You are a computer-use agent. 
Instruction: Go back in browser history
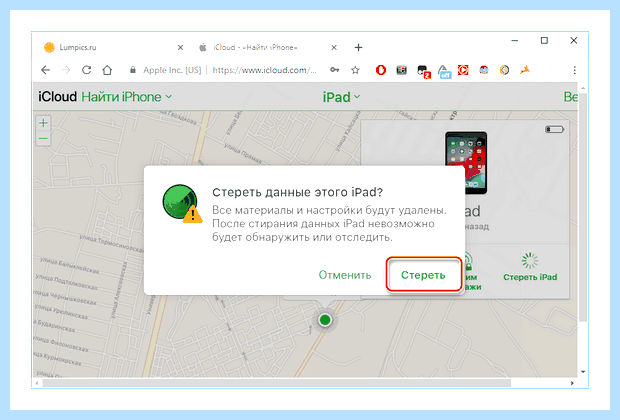click(45, 70)
